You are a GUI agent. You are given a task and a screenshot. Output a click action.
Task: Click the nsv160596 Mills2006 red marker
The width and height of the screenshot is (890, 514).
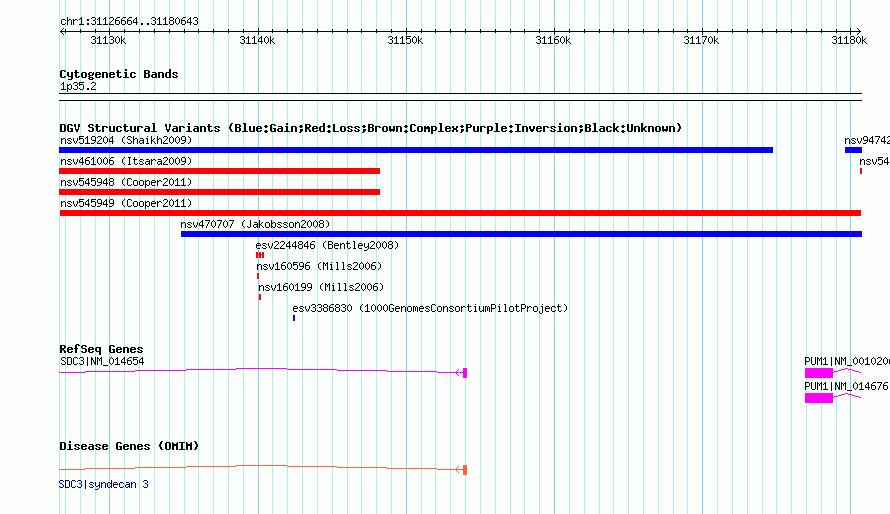pos(258,276)
